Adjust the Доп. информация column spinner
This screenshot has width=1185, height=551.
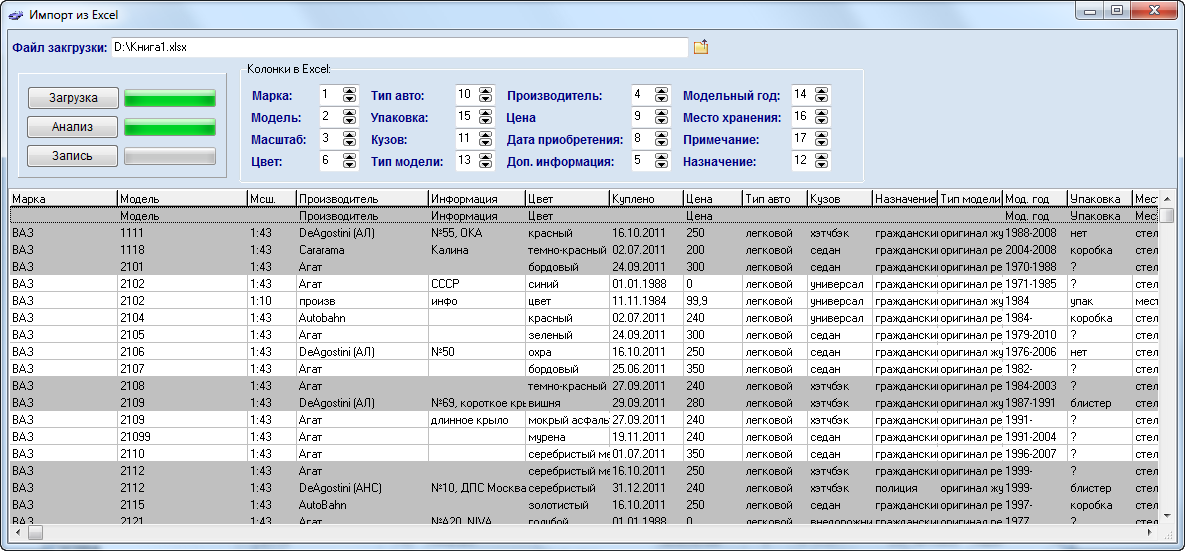(x=662, y=160)
